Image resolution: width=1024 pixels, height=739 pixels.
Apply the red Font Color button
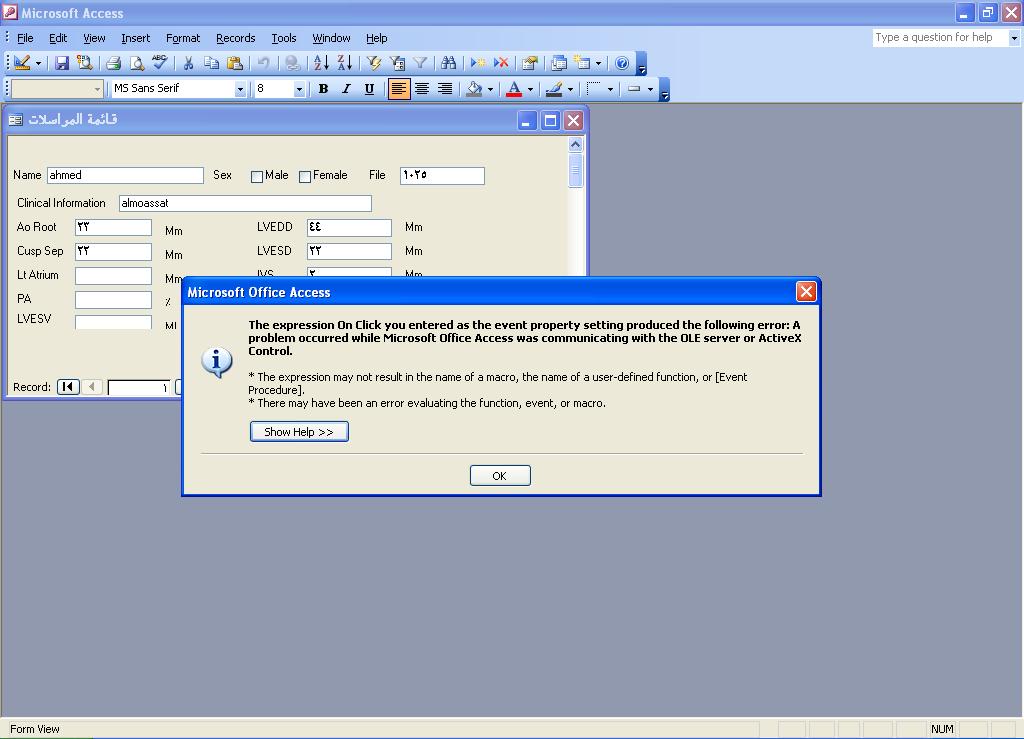[515, 89]
